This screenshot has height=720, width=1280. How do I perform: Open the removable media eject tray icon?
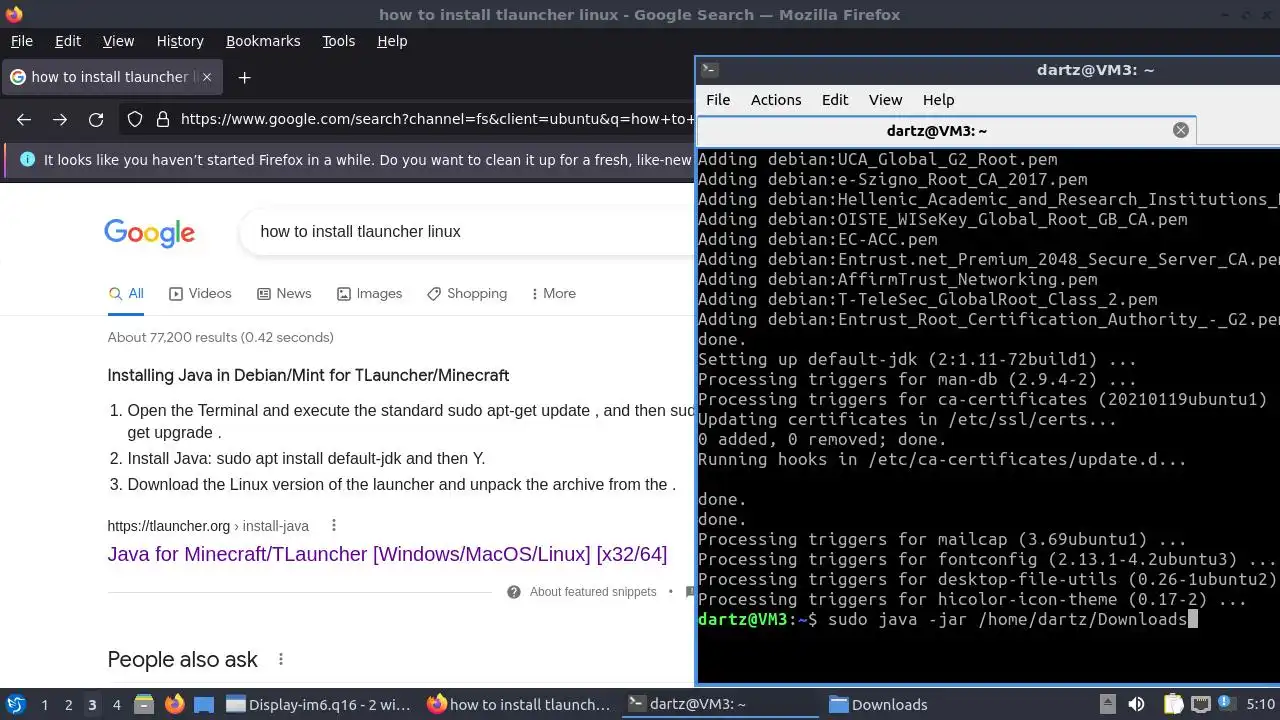(1107, 704)
